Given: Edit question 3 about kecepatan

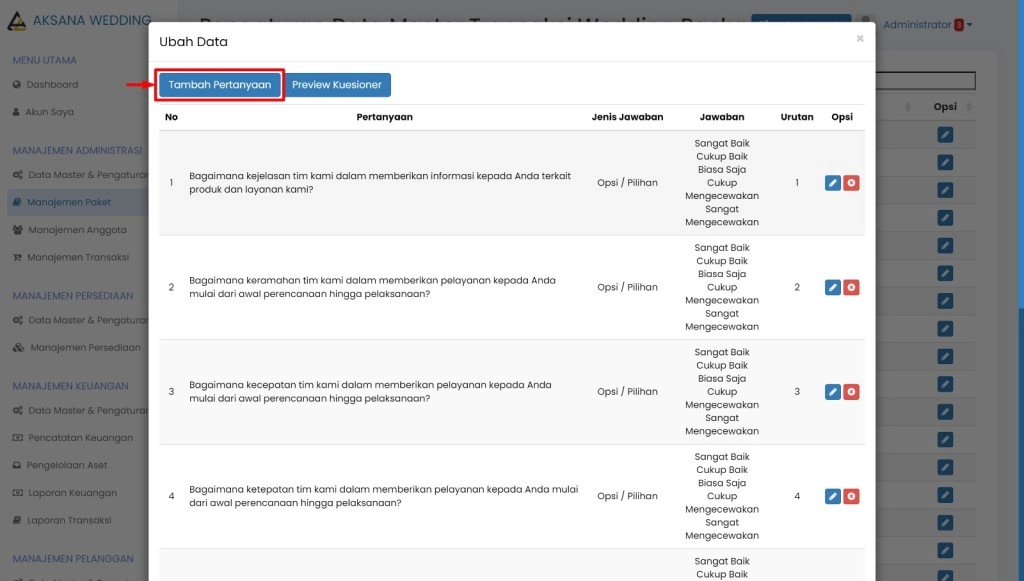Looking at the screenshot, I should click(832, 392).
